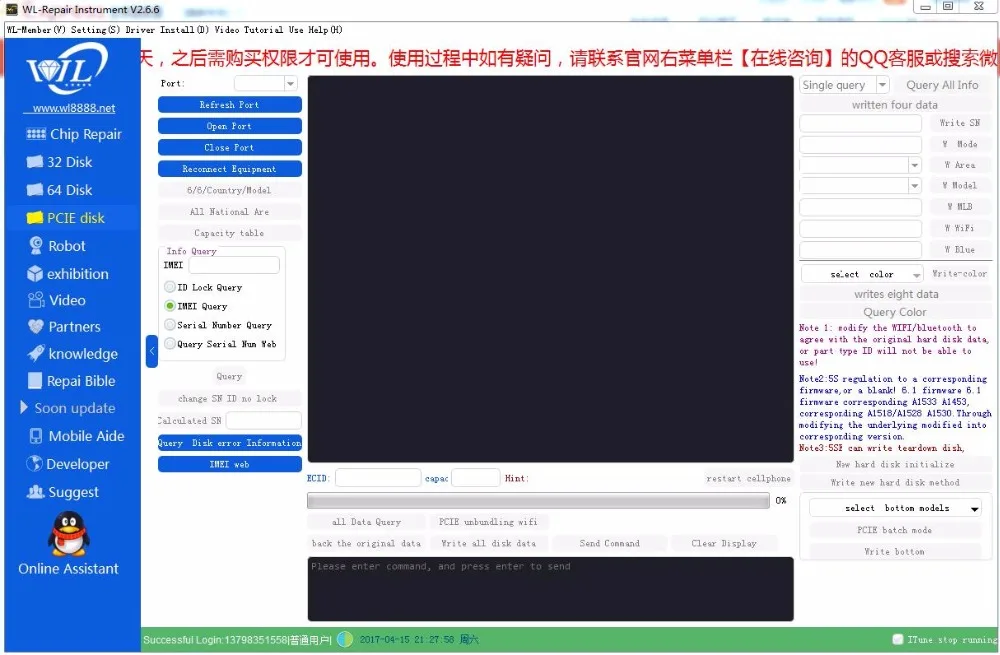
Task: Click the exhibition cube icon
Action: point(35,274)
